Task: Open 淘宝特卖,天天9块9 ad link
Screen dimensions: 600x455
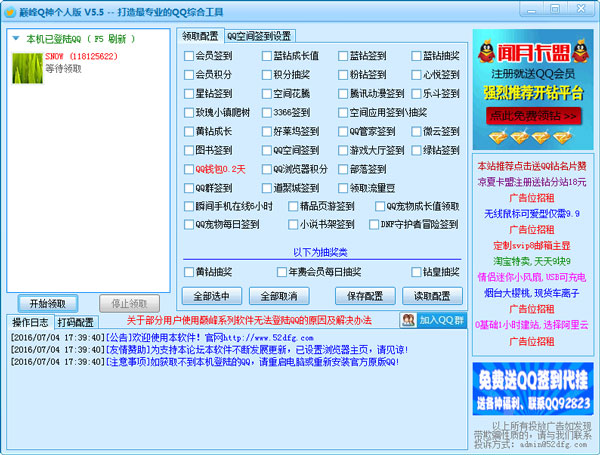Action: [x=532, y=261]
